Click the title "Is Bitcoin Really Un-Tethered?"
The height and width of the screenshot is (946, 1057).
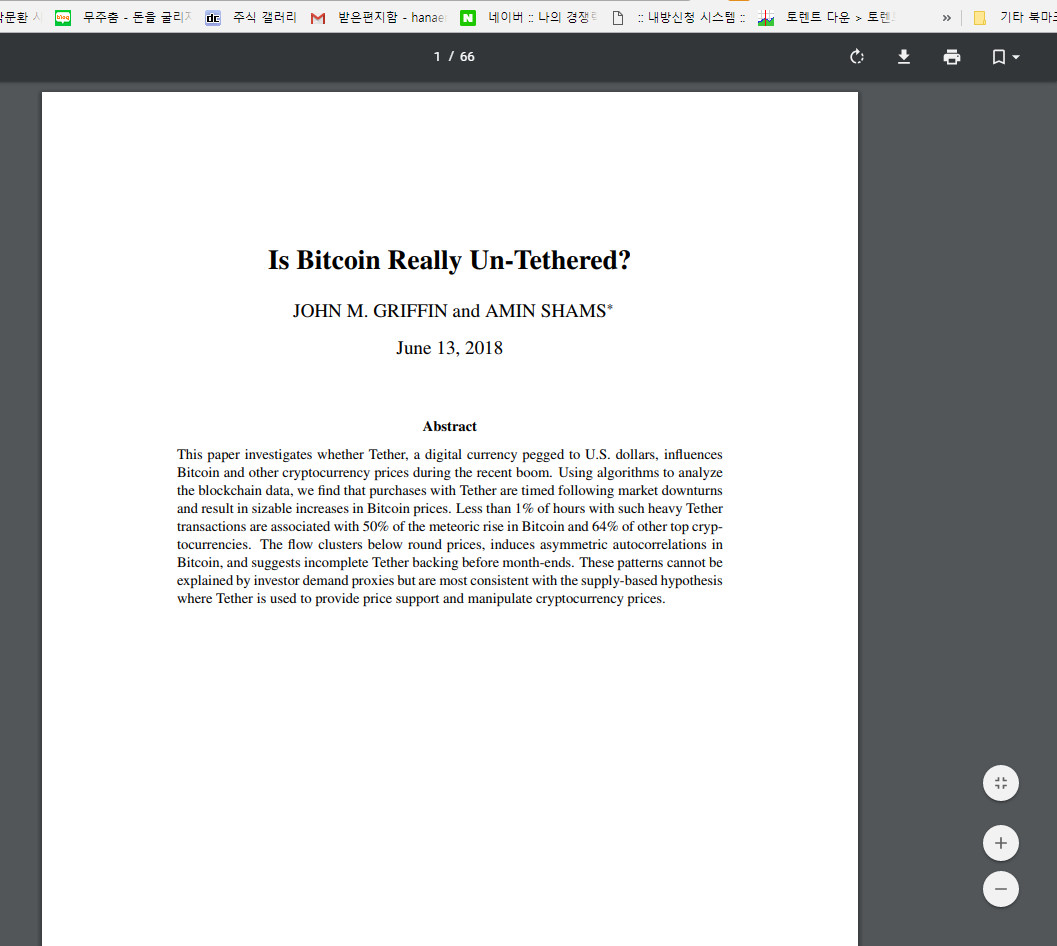450,260
